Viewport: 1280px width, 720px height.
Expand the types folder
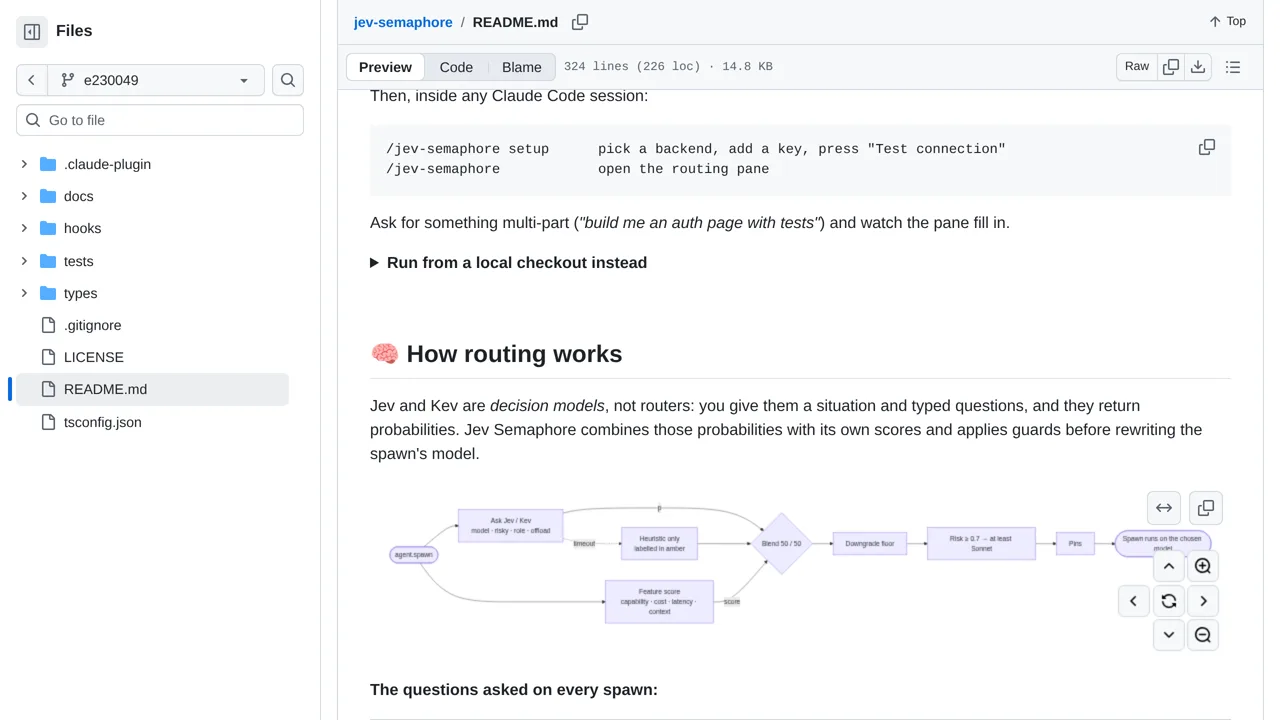click(x=24, y=293)
